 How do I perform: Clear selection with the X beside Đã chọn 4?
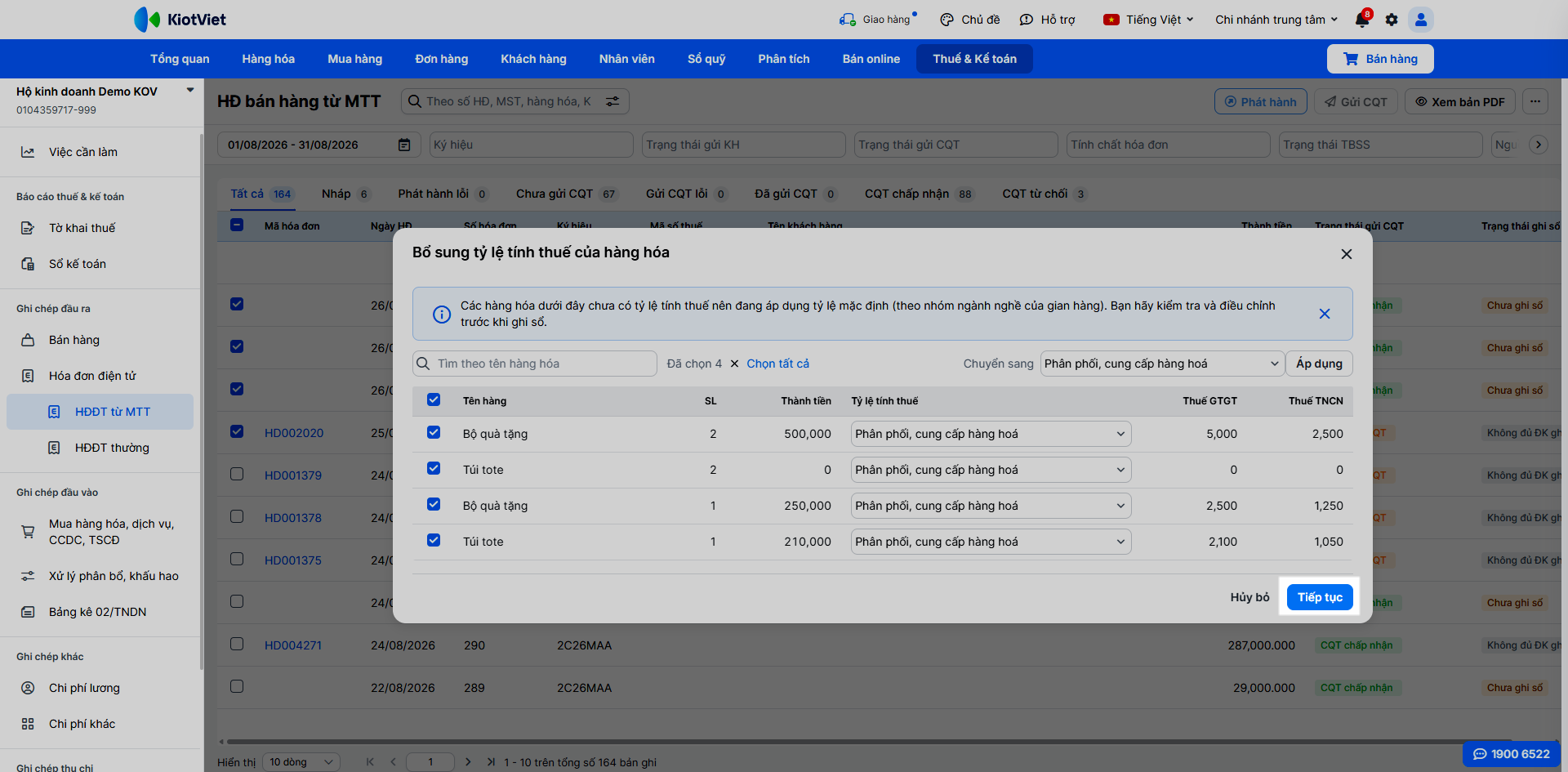[734, 364]
